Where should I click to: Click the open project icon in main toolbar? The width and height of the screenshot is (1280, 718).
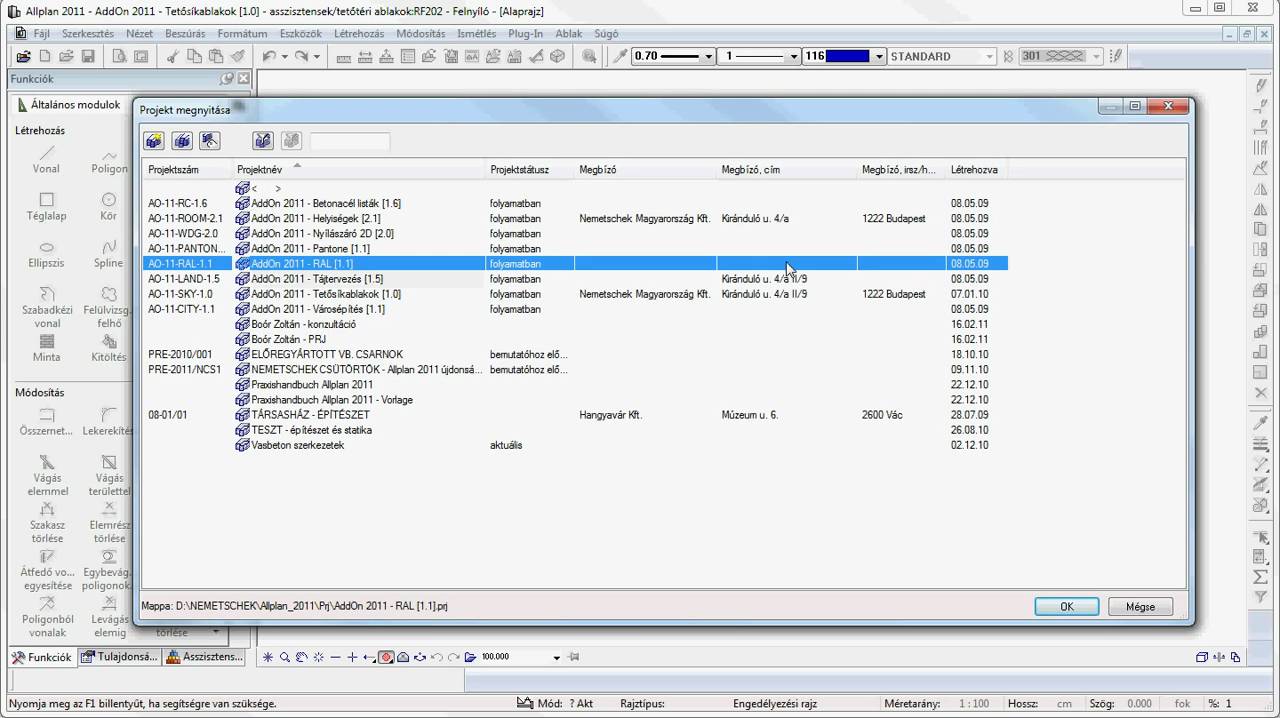coord(23,57)
